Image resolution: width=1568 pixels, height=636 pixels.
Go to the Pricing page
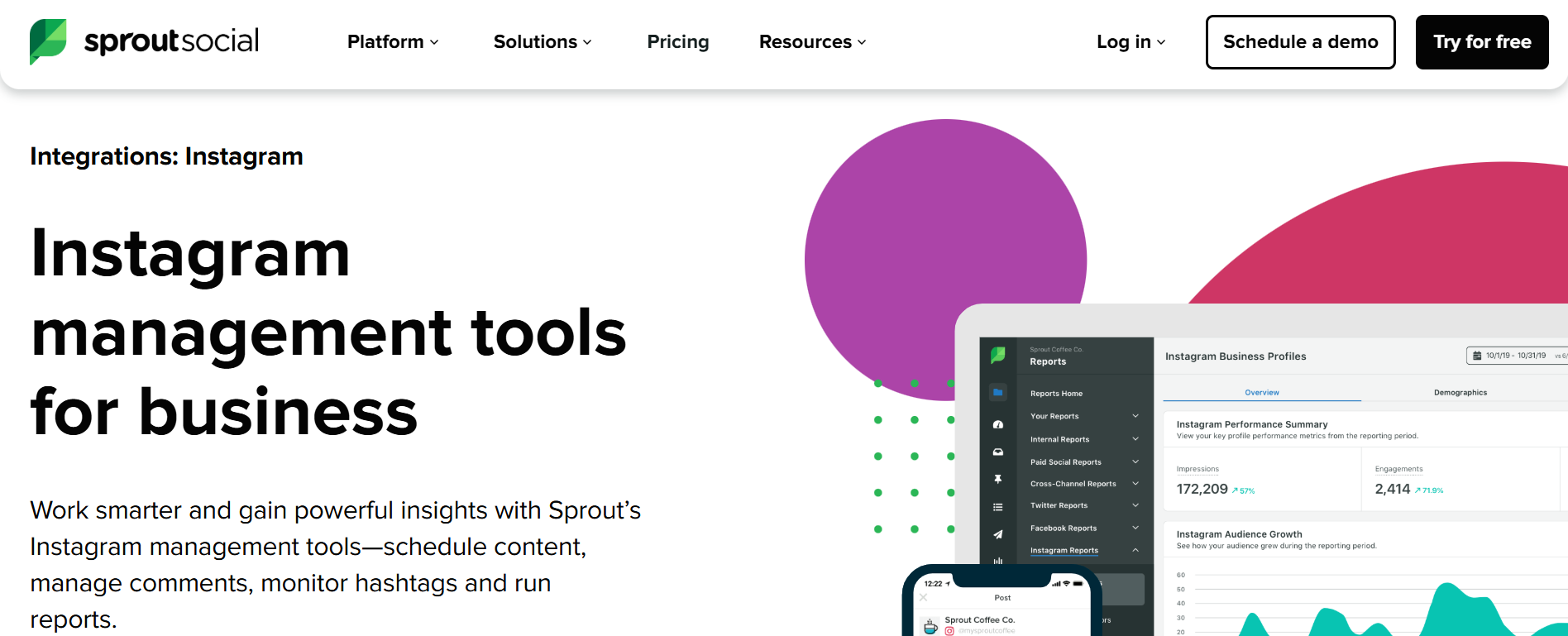point(678,41)
